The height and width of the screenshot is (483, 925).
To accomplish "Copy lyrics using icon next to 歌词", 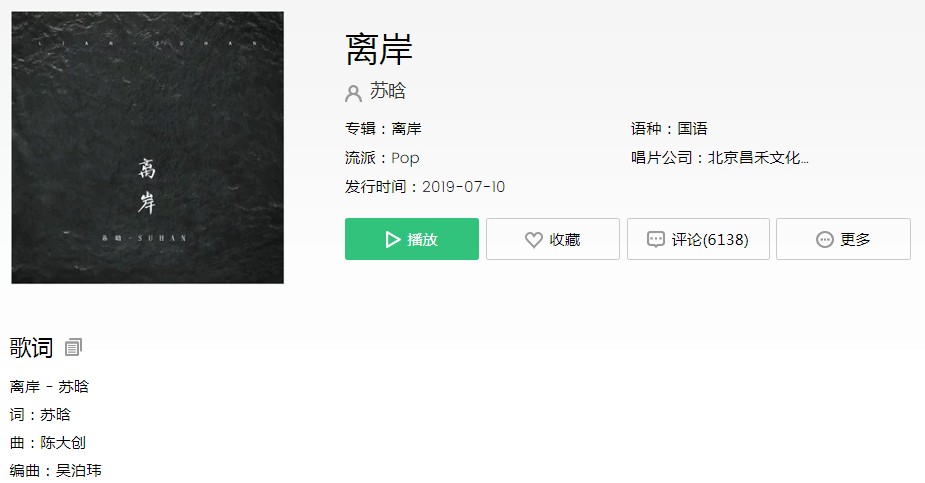I will click(73, 347).
